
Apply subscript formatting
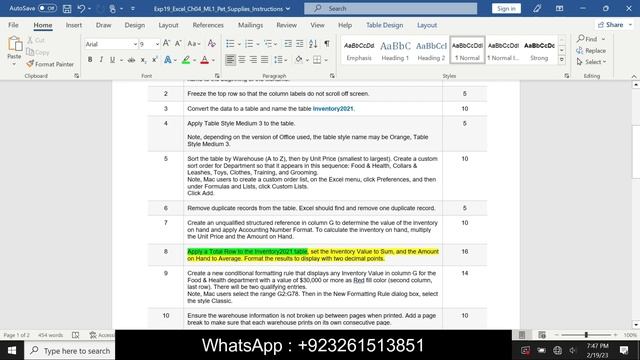click(143, 60)
